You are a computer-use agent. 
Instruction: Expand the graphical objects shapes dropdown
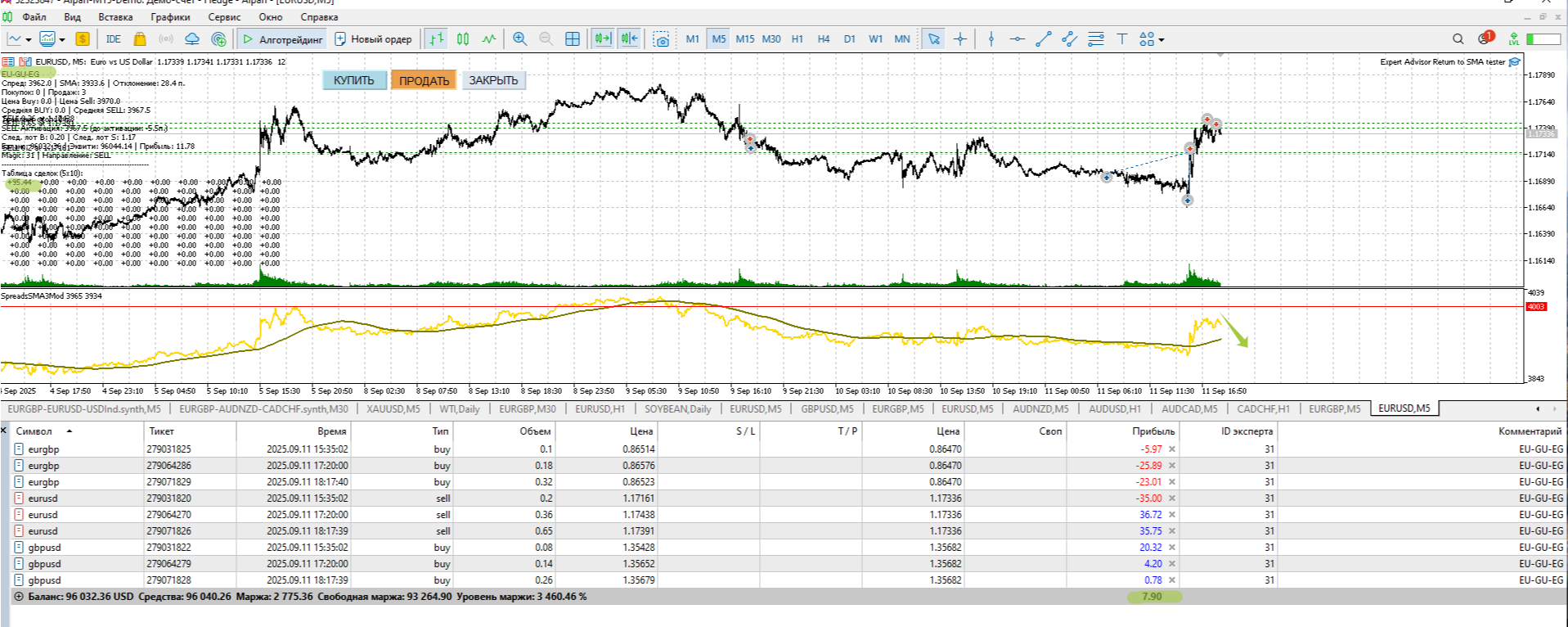(x=1161, y=39)
